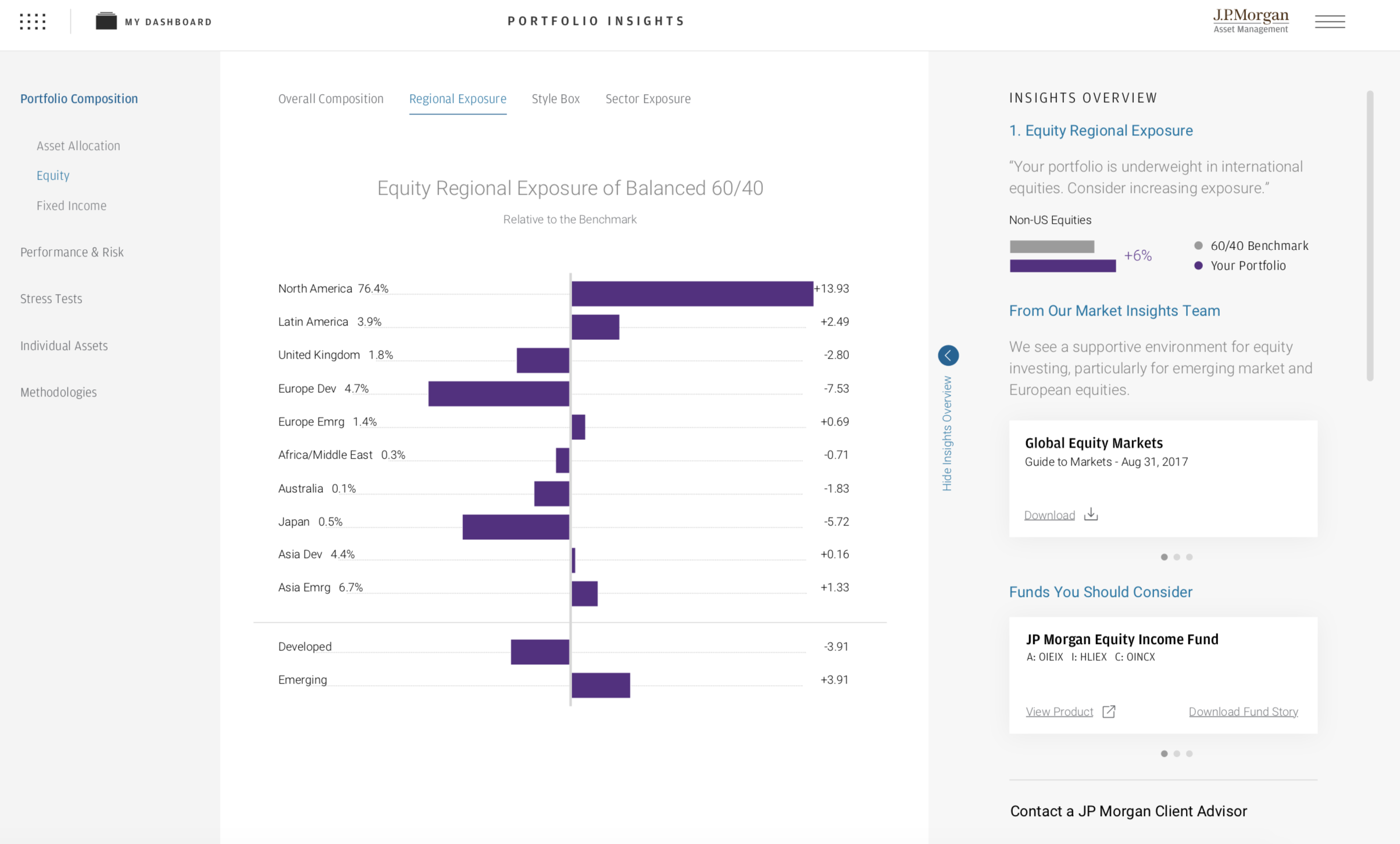The image size is (1400, 844).
Task: Select the second market insights carousel dot
Action: (x=1177, y=557)
